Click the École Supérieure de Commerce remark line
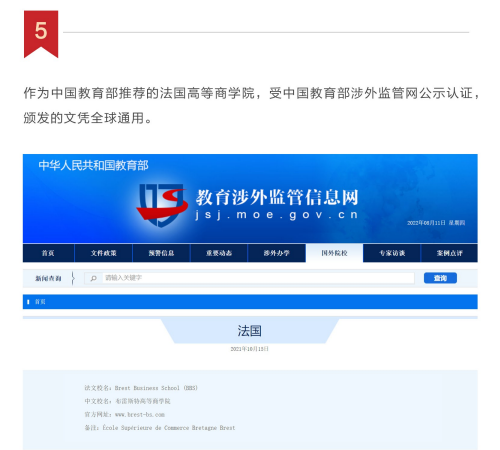The image size is (500, 450). click(x=160, y=428)
